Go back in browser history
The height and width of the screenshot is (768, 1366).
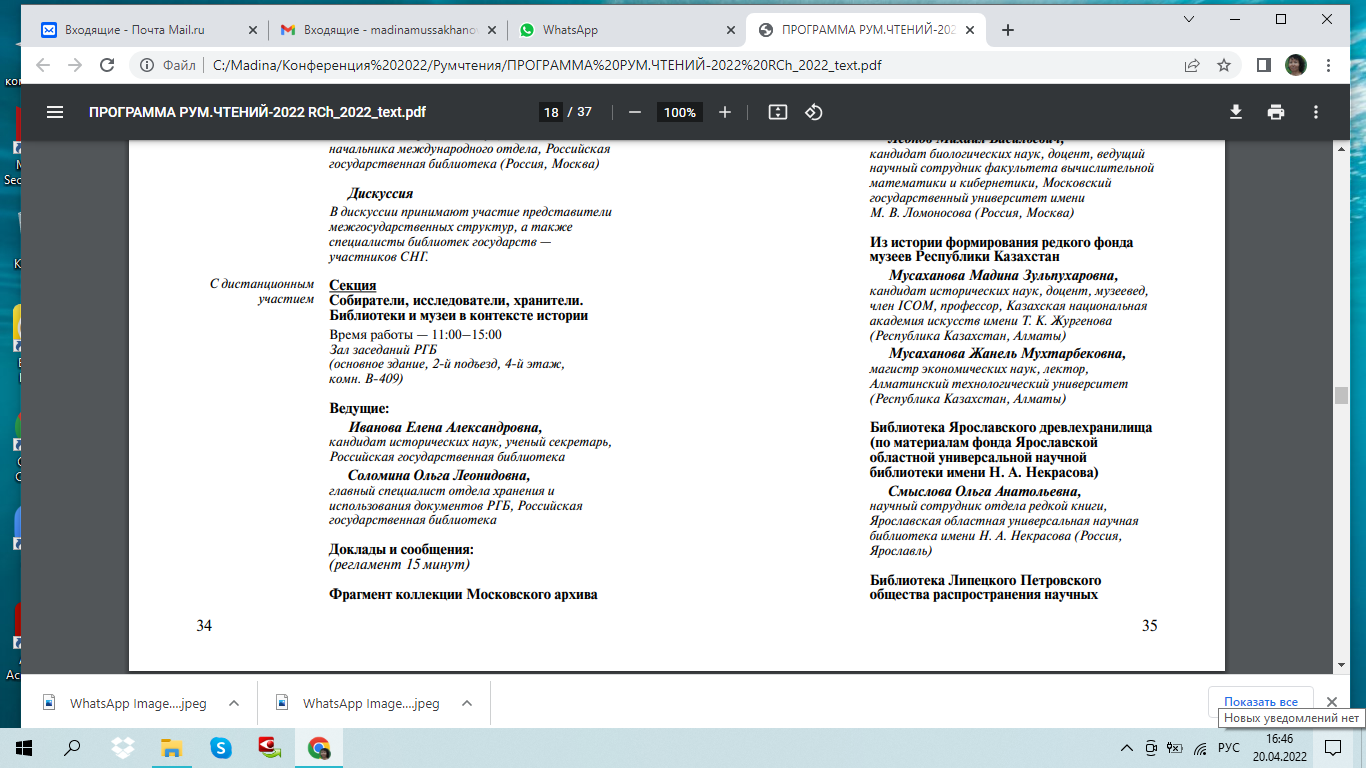(42, 65)
